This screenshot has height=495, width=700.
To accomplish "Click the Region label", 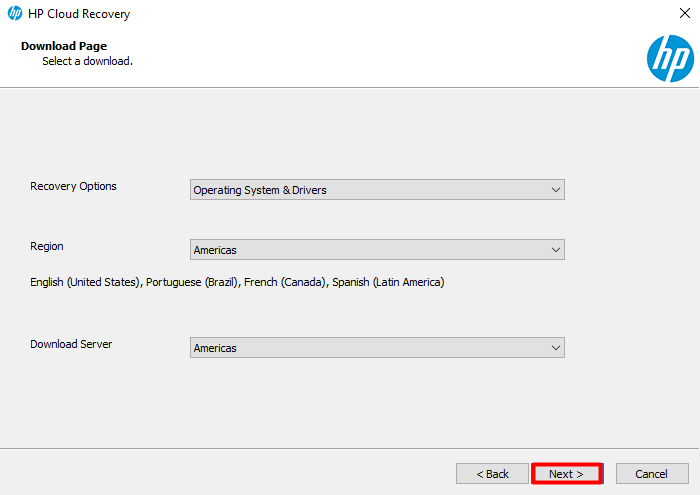I will point(47,246).
